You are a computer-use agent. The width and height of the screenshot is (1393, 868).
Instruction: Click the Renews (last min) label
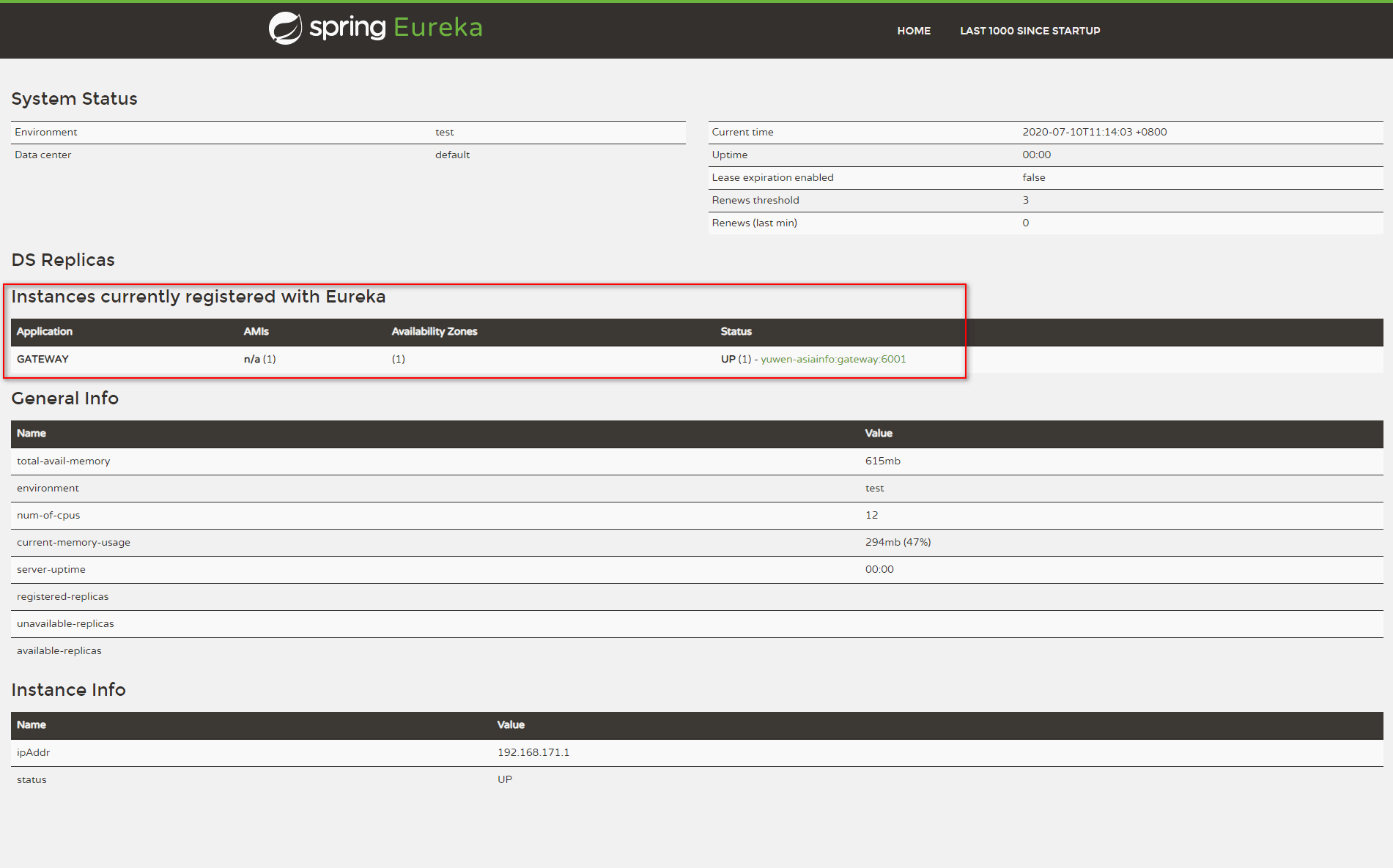[755, 223]
